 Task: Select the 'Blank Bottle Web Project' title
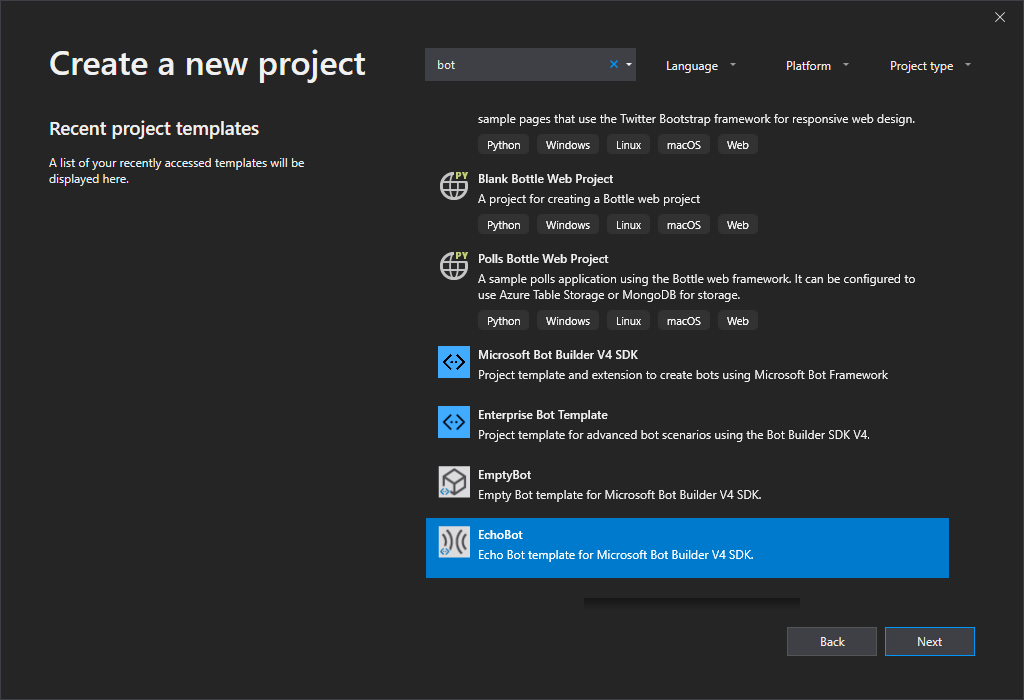pos(545,179)
